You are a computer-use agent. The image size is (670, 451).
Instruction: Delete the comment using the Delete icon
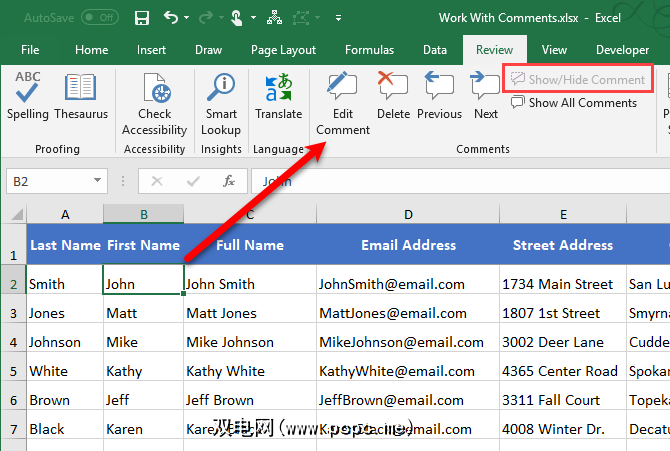point(393,96)
